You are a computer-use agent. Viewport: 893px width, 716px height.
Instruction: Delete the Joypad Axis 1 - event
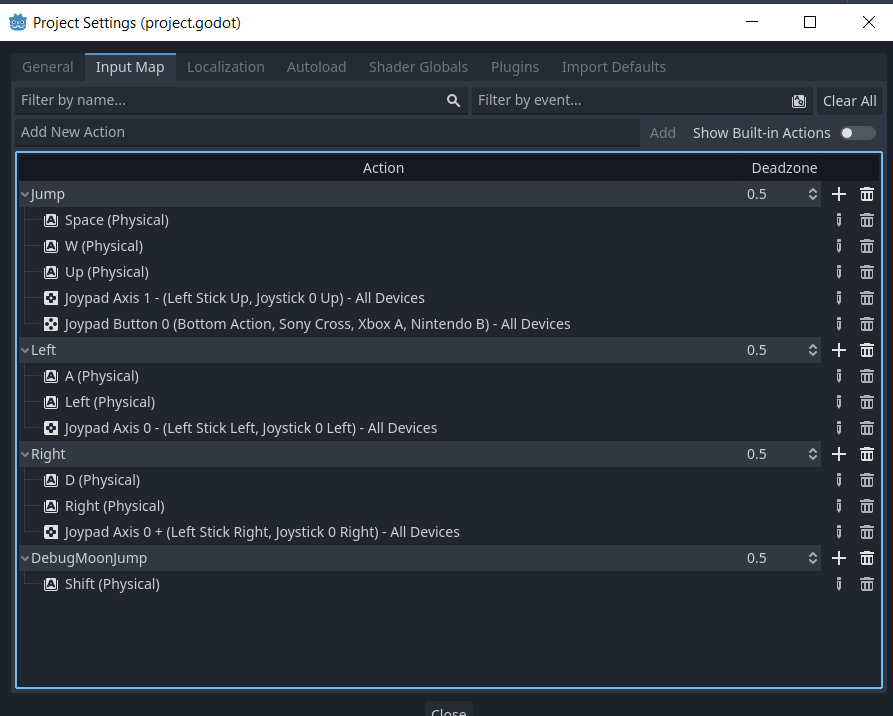[x=867, y=298]
